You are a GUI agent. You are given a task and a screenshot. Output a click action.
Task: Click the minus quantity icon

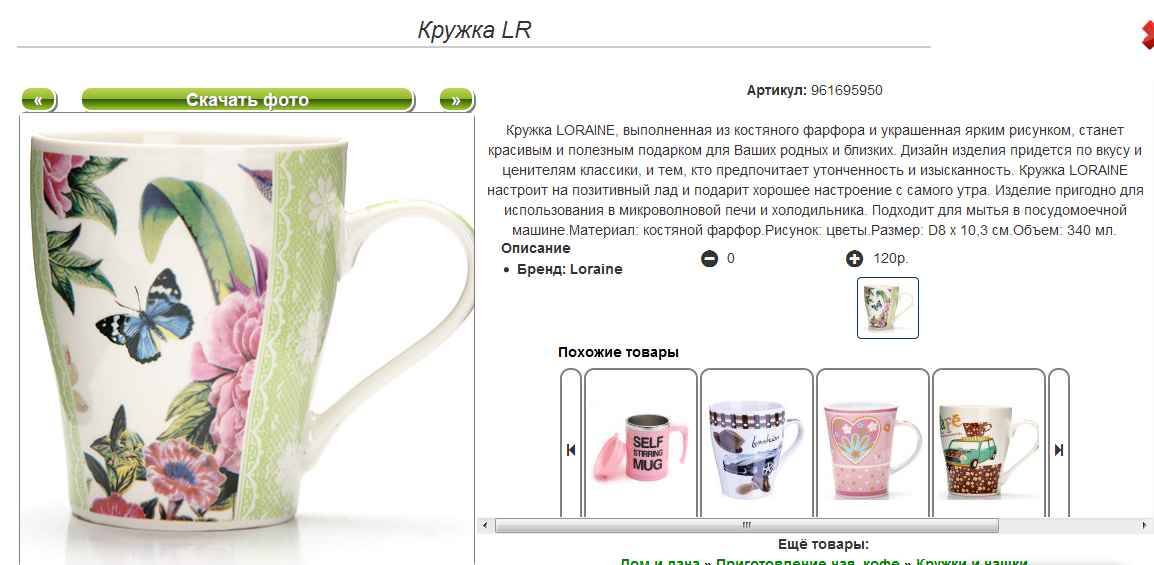pos(709,259)
